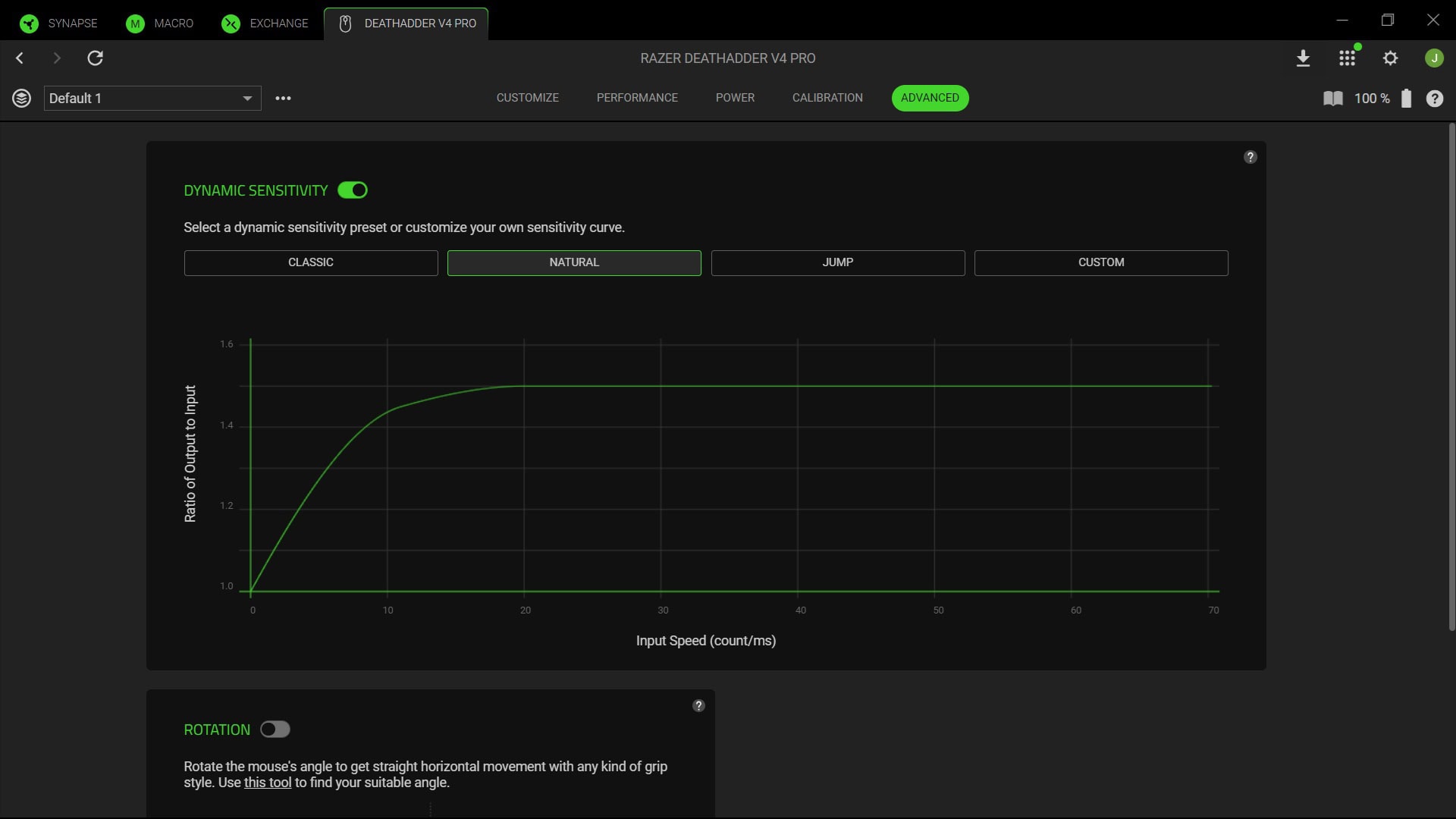Click the Exchange logo icon
Viewport: 1456px width, 819px height.
click(231, 24)
